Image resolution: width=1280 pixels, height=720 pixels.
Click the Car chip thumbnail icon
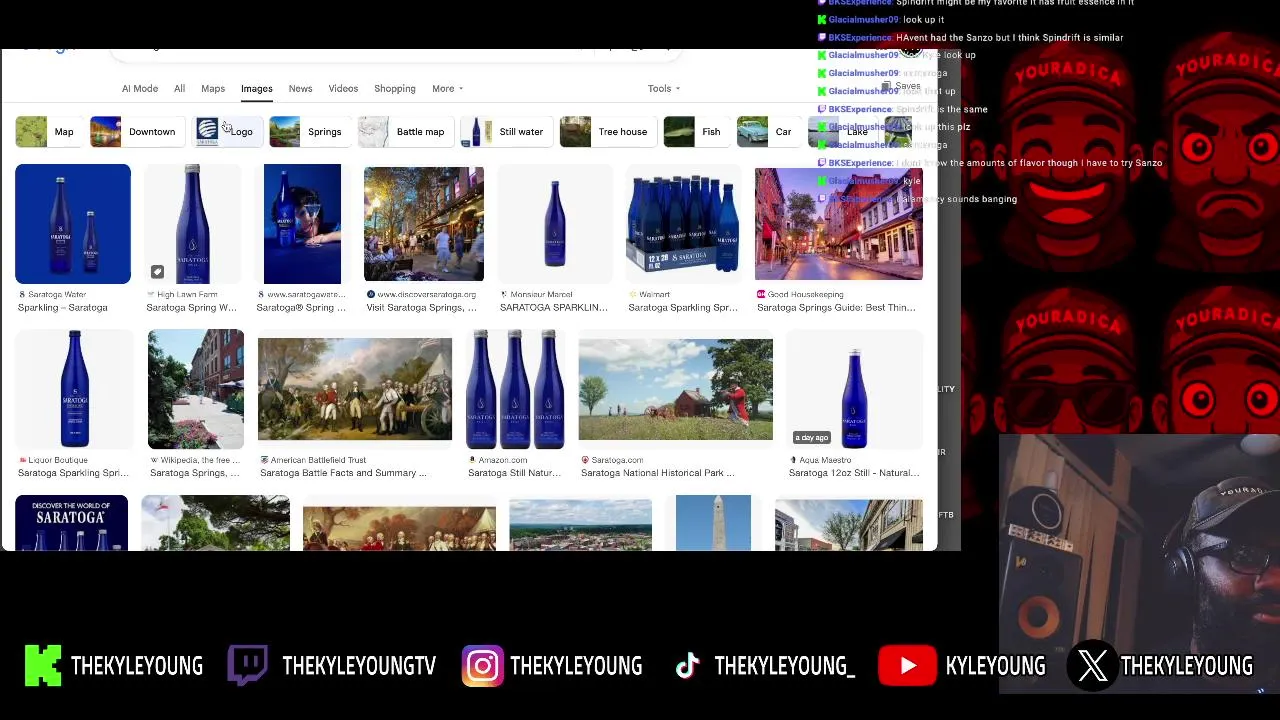pyautogui.click(x=752, y=132)
